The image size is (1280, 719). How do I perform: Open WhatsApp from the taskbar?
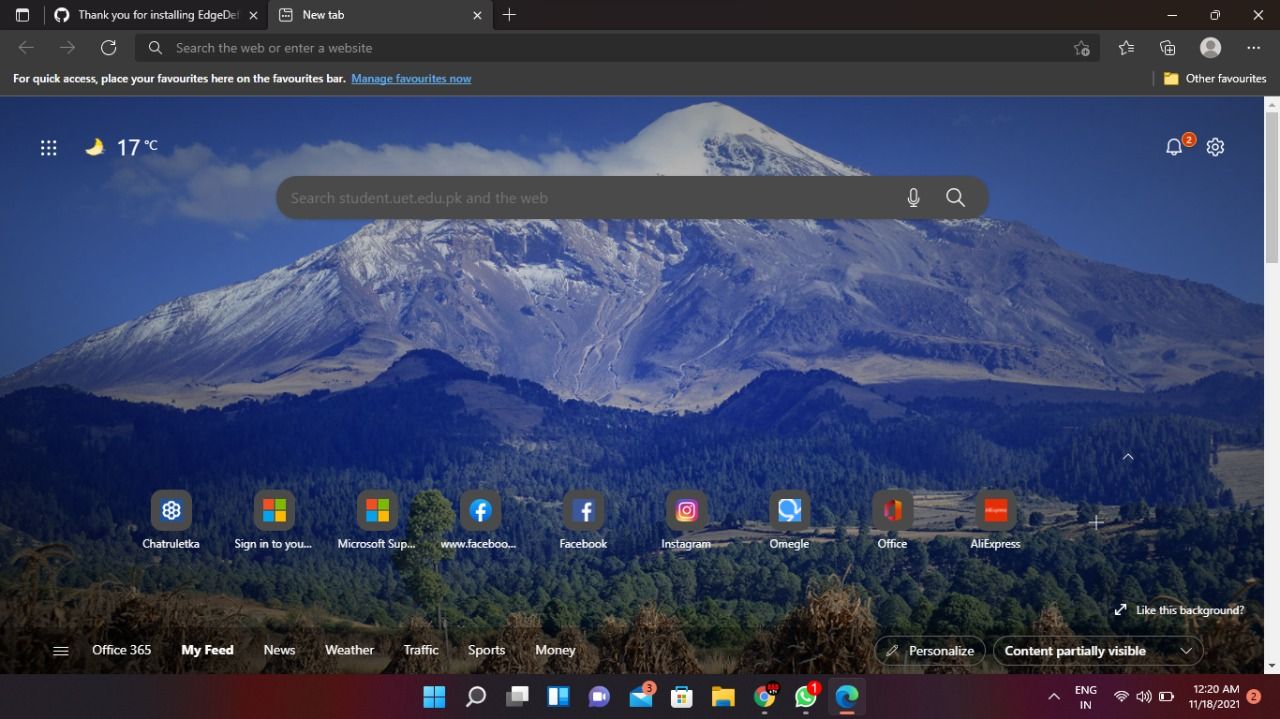click(x=805, y=696)
